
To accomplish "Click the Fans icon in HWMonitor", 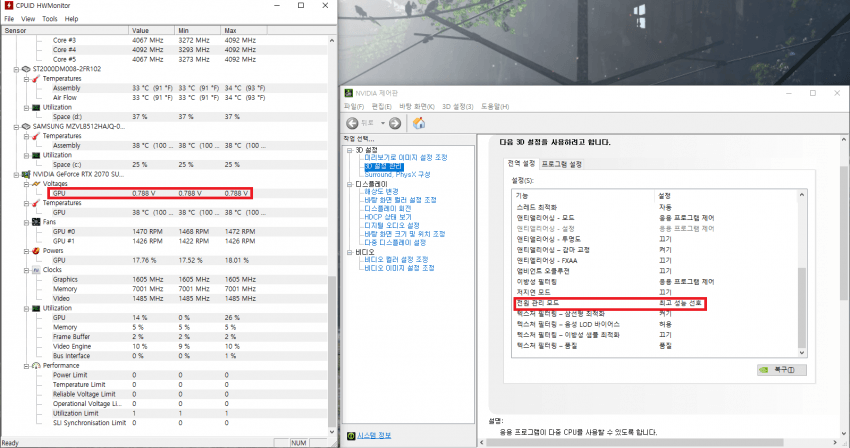I will pos(36,222).
